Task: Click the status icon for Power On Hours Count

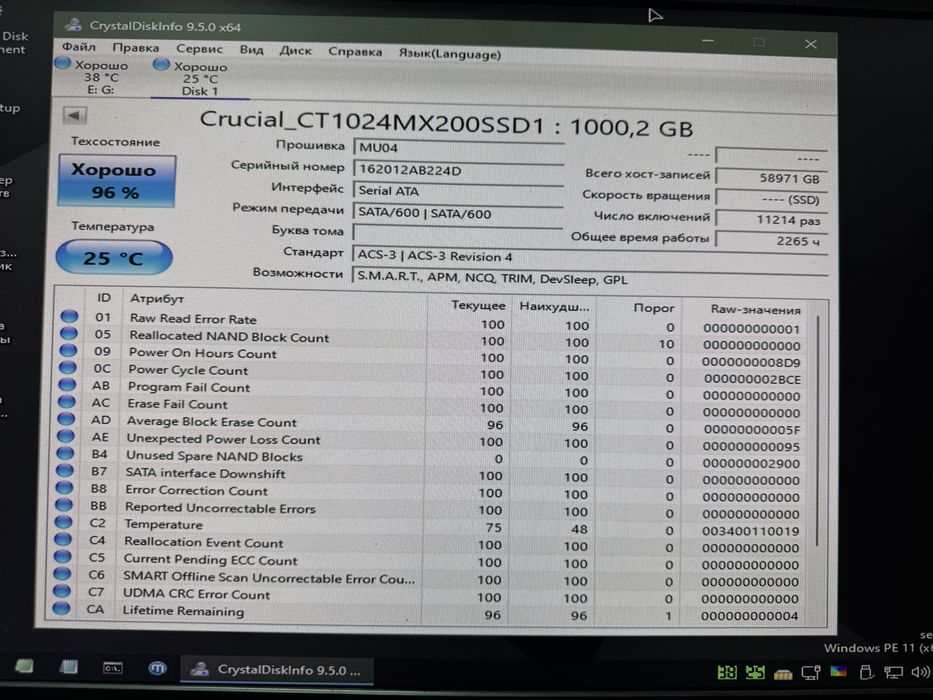Action: coord(68,350)
